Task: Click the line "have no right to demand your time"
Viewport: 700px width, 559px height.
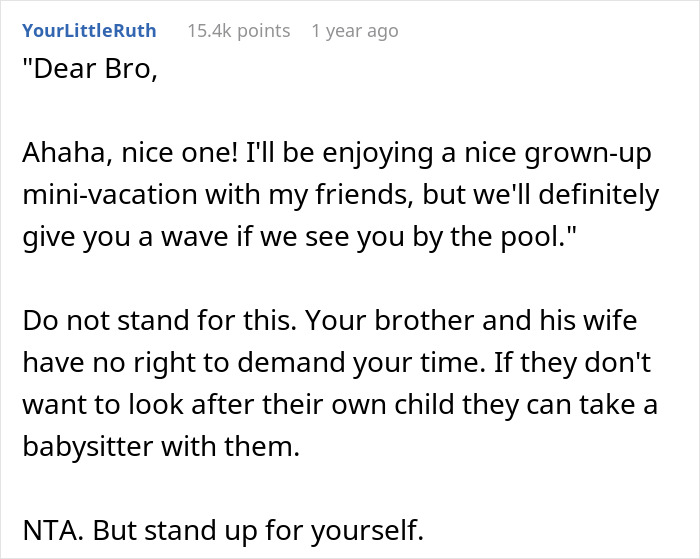Action: pyautogui.click(x=337, y=363)
